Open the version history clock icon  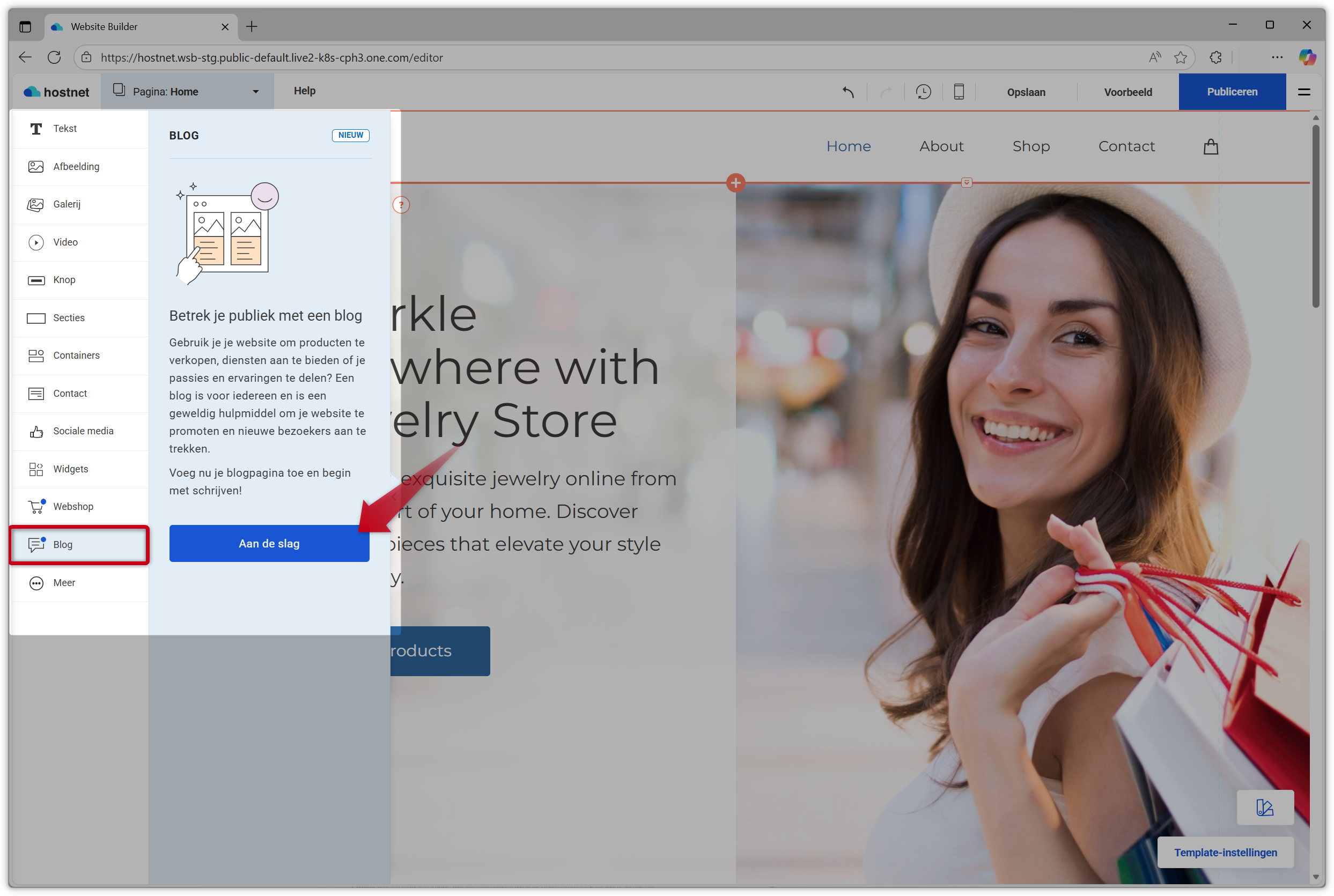pos(923,92)
